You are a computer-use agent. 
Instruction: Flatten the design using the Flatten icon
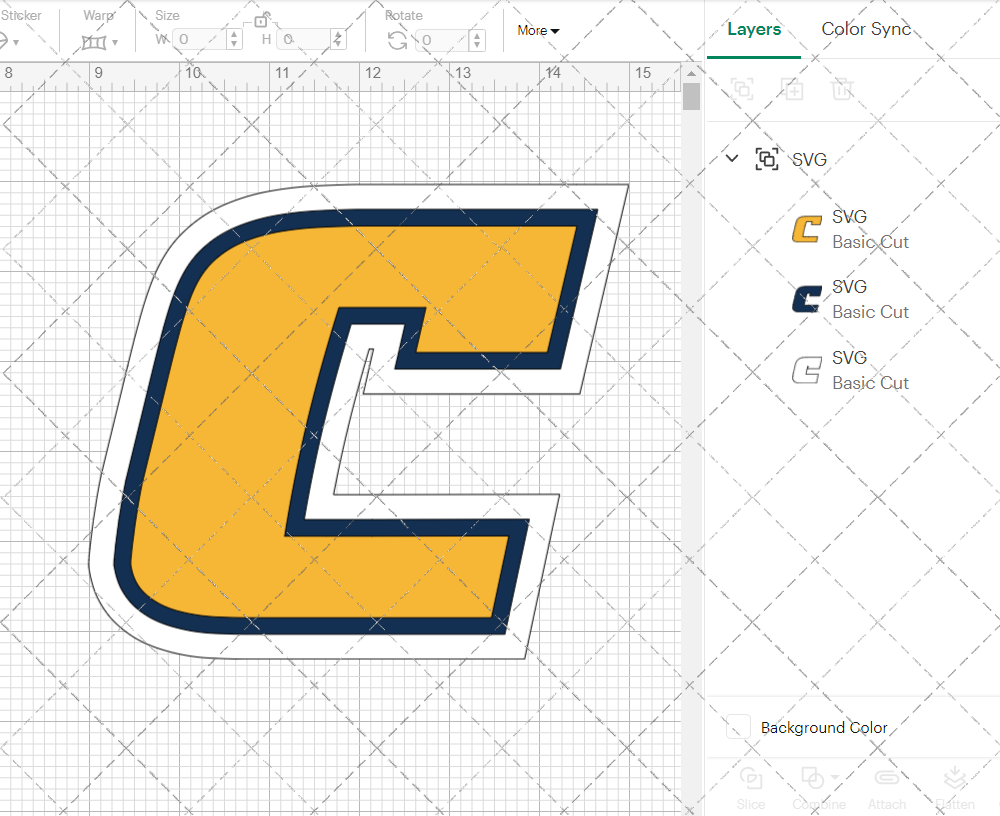(954, 779)
